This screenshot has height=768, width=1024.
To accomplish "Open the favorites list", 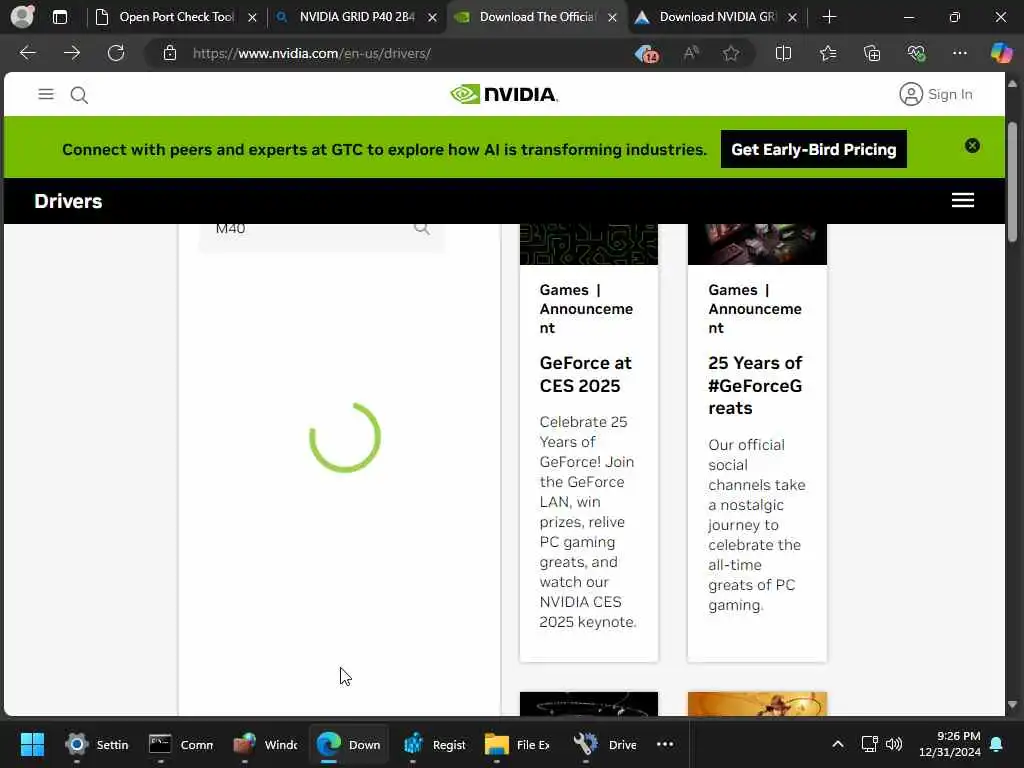I will click(827, 53).
